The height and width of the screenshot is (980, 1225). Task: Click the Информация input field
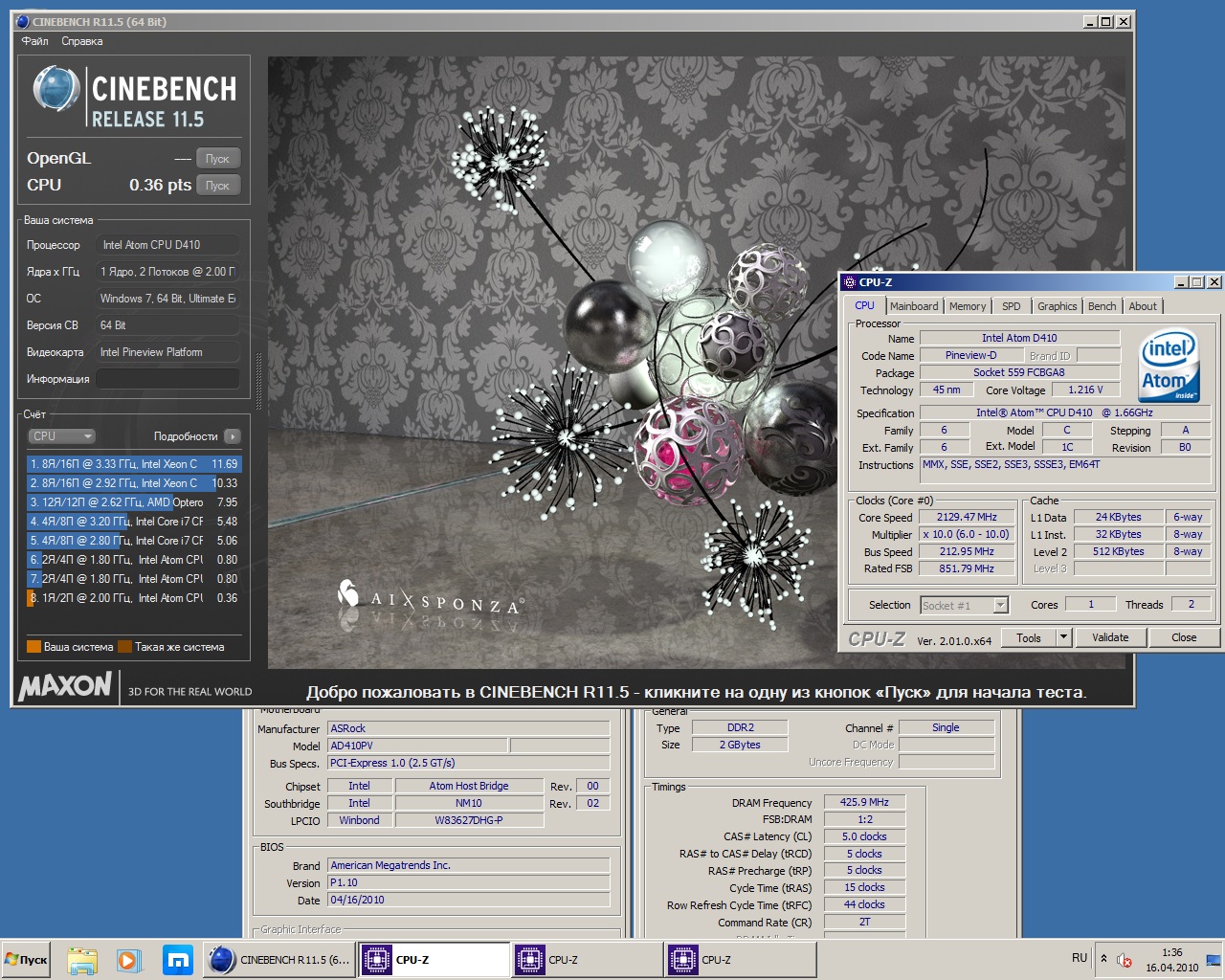click(167, 379)
